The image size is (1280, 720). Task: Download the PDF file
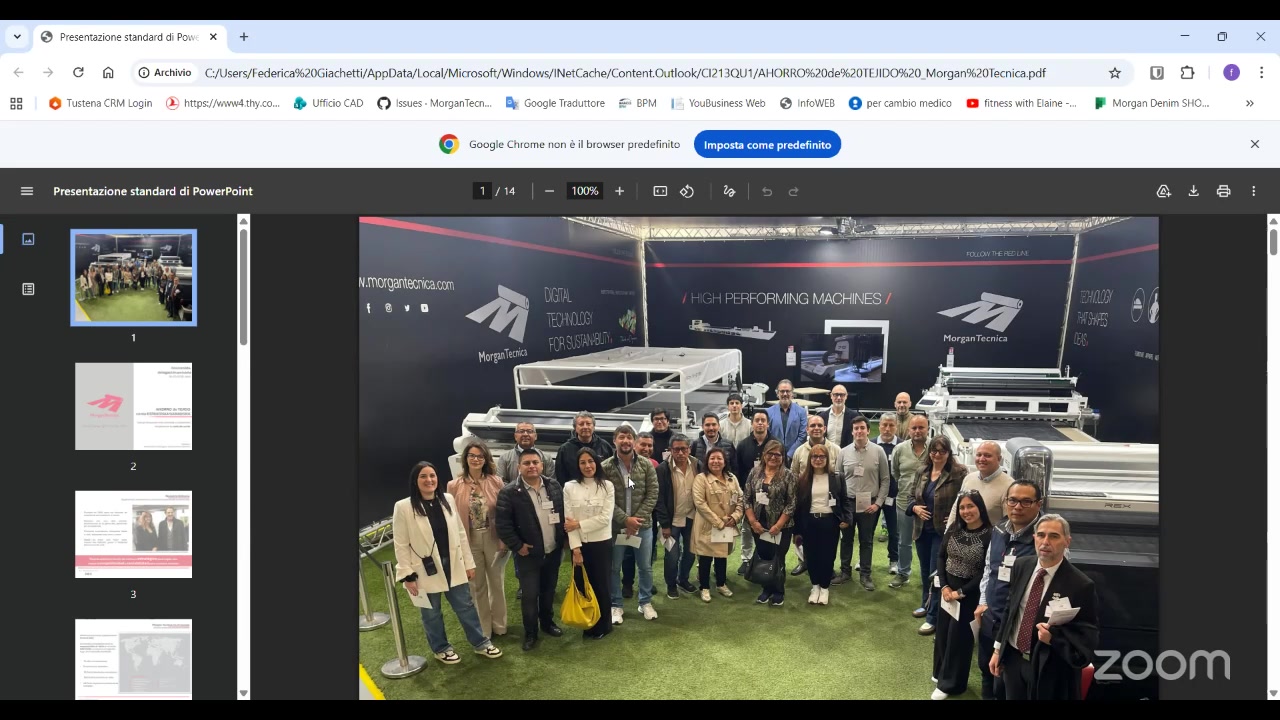pos(1193,191)
